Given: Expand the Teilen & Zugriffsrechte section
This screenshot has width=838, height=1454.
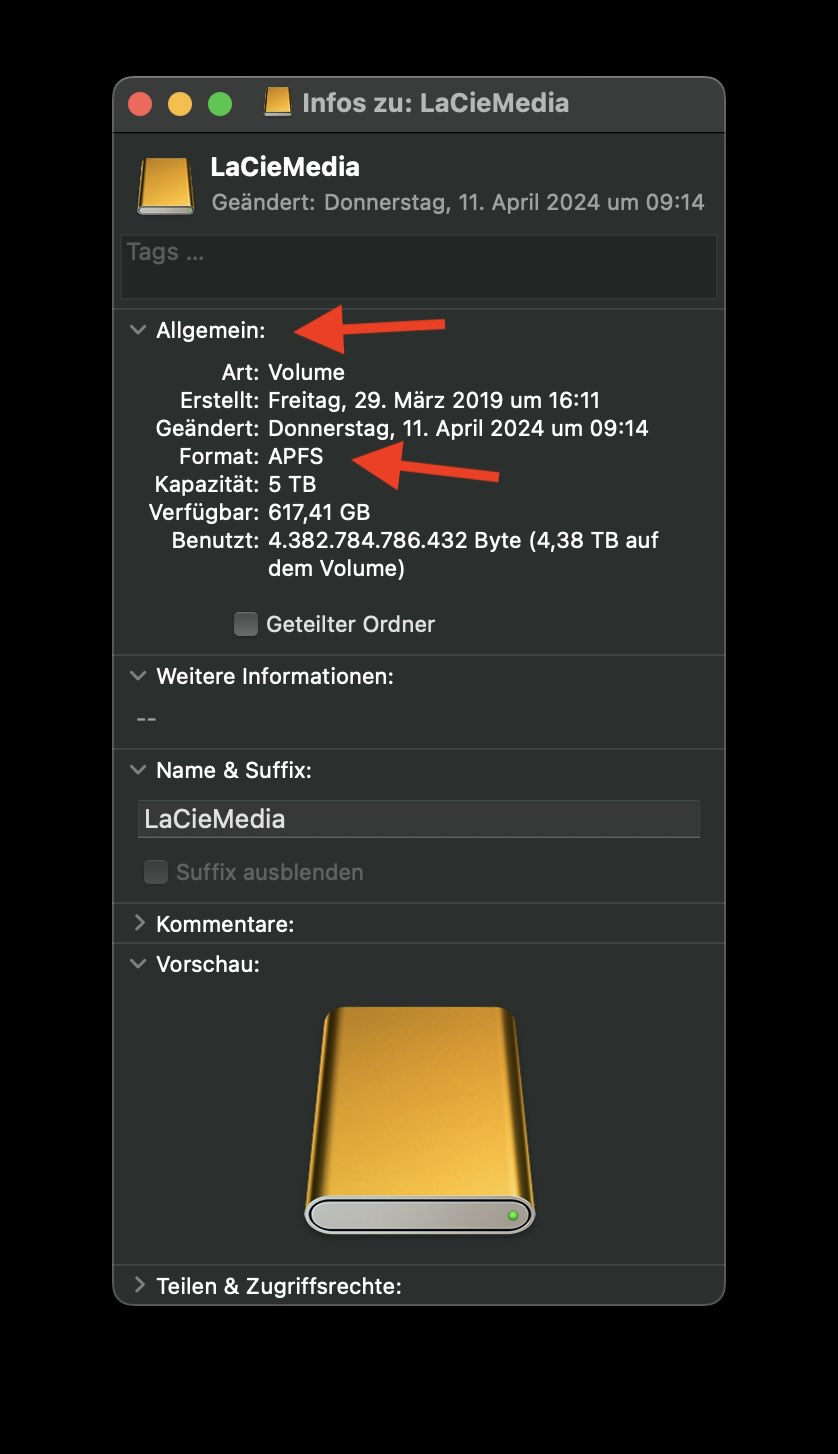Looking at the screenshot, I should (x=139, y=1285).
